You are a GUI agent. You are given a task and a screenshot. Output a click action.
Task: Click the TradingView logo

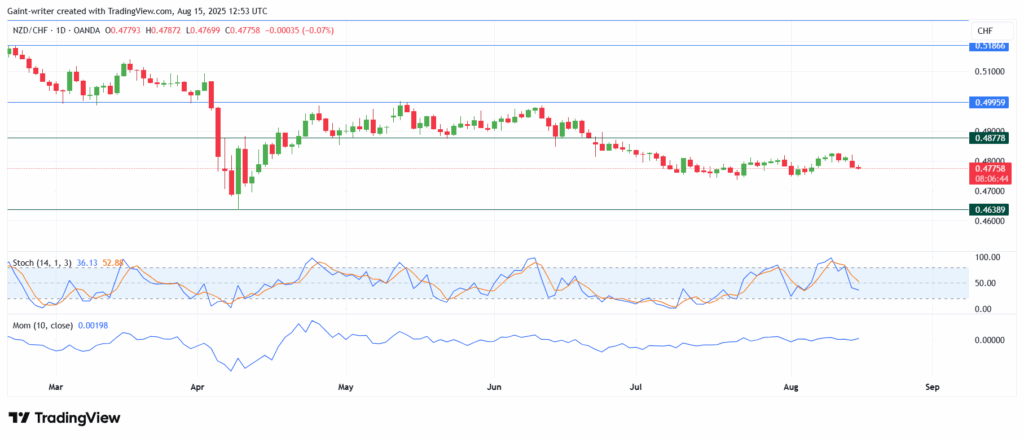pyautogui.click(x=64, y=418)
